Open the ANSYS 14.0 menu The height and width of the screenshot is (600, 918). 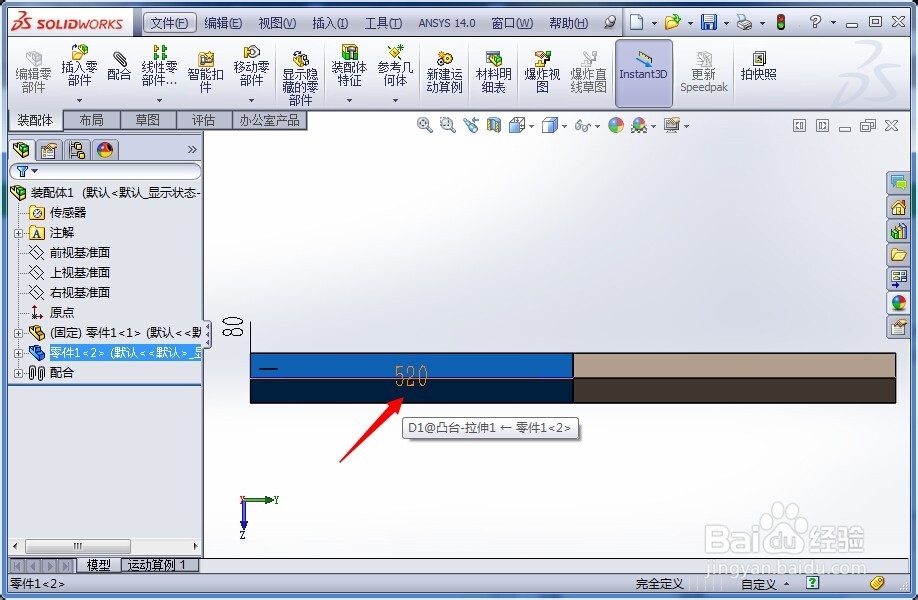coord(447,23)
